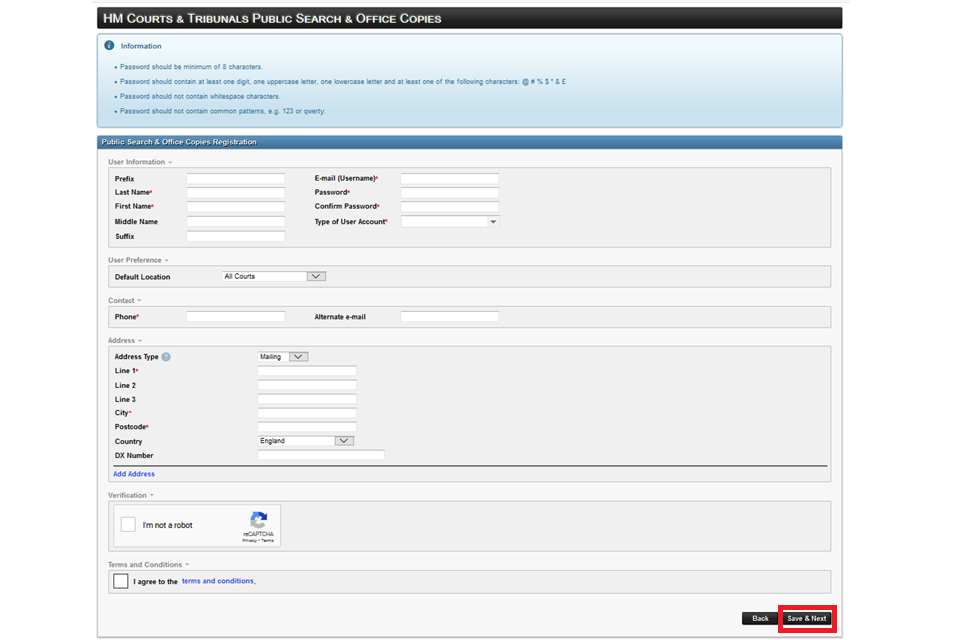This screenshot has width=960, height=640.
Task: Click the Back button
Action: click(760, 618)
